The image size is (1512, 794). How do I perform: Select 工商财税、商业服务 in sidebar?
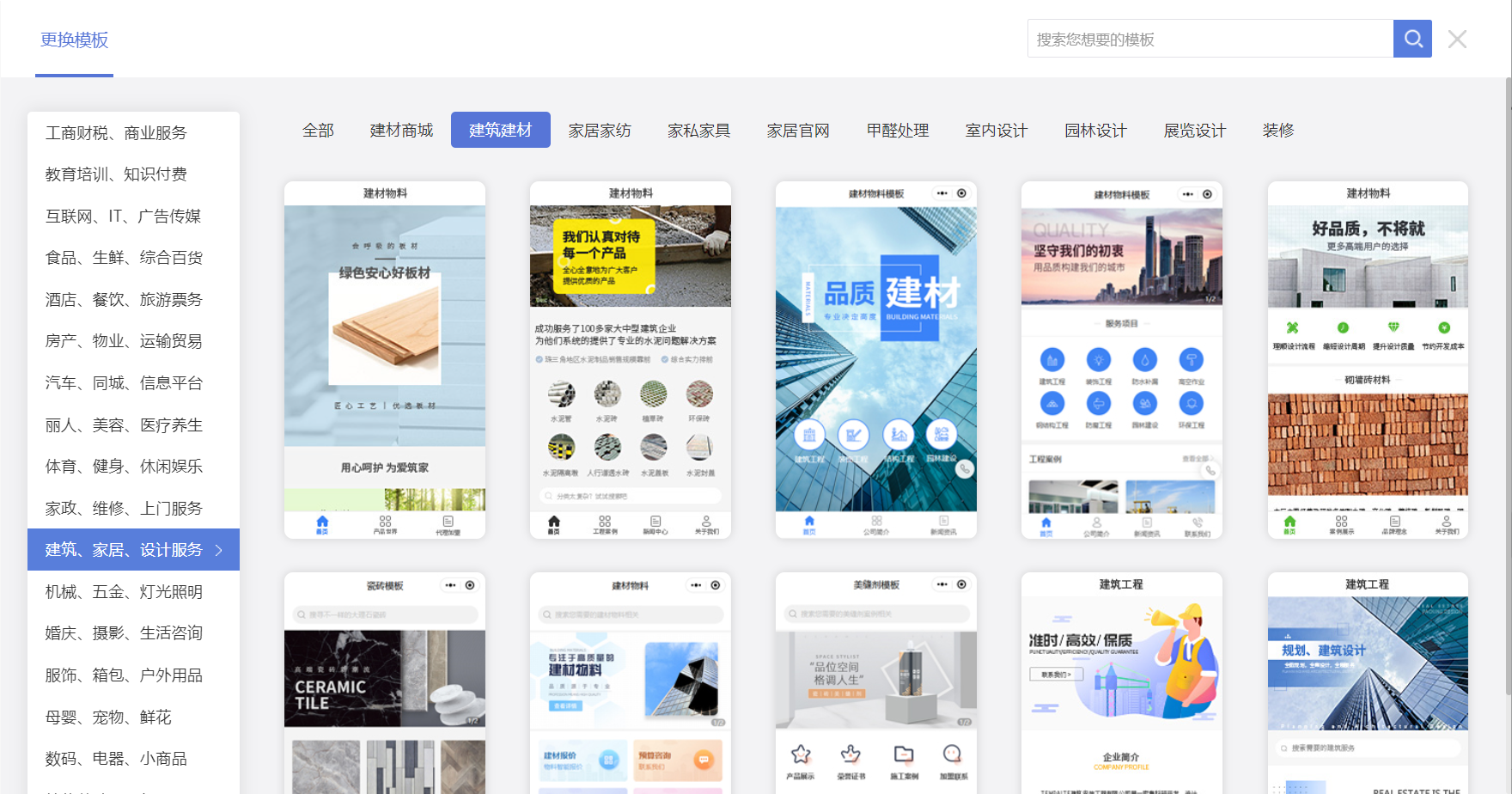(116, 133)
